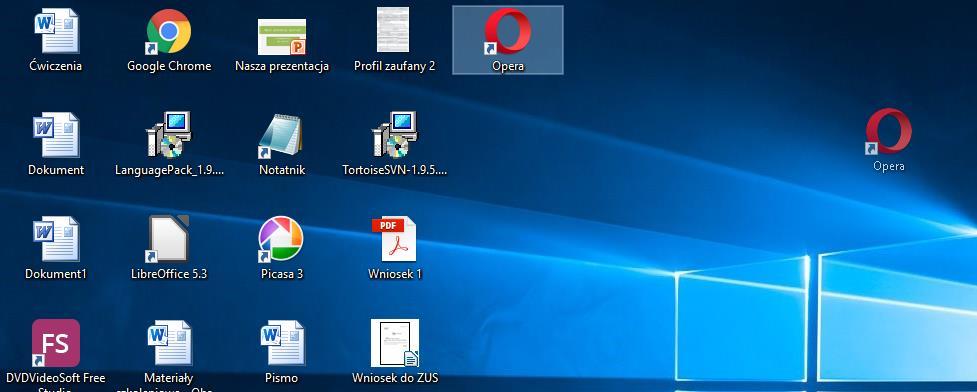Open the LibreOffice 5.3 shortcut icon
977x392 pixels.
(168, 239)
